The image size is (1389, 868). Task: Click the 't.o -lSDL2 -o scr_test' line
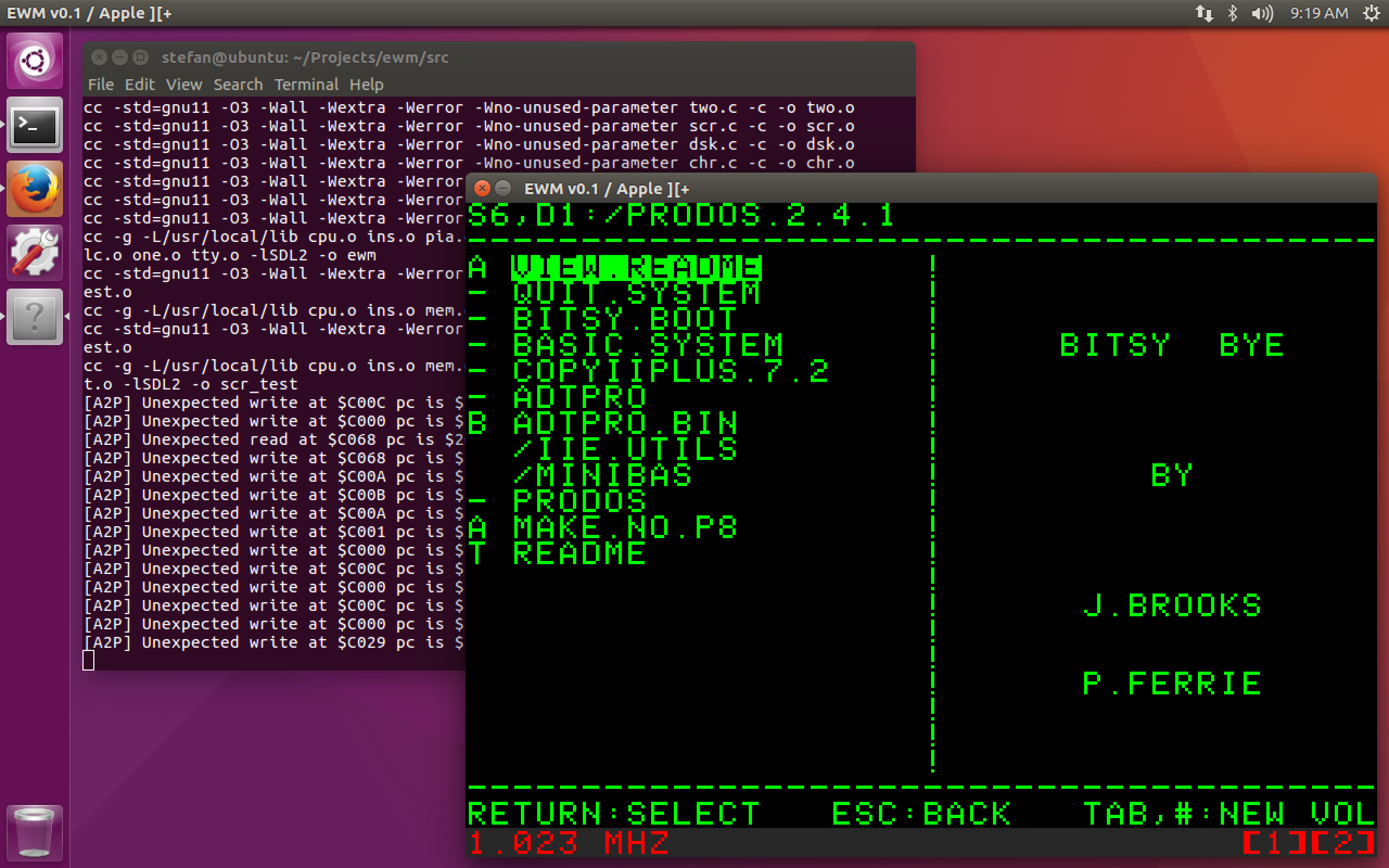(x=190, y=384)
